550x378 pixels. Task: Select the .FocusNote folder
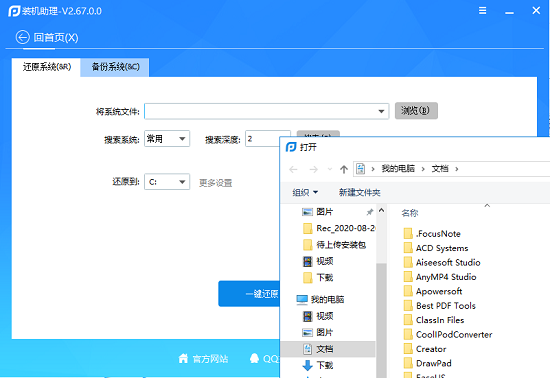432,234
